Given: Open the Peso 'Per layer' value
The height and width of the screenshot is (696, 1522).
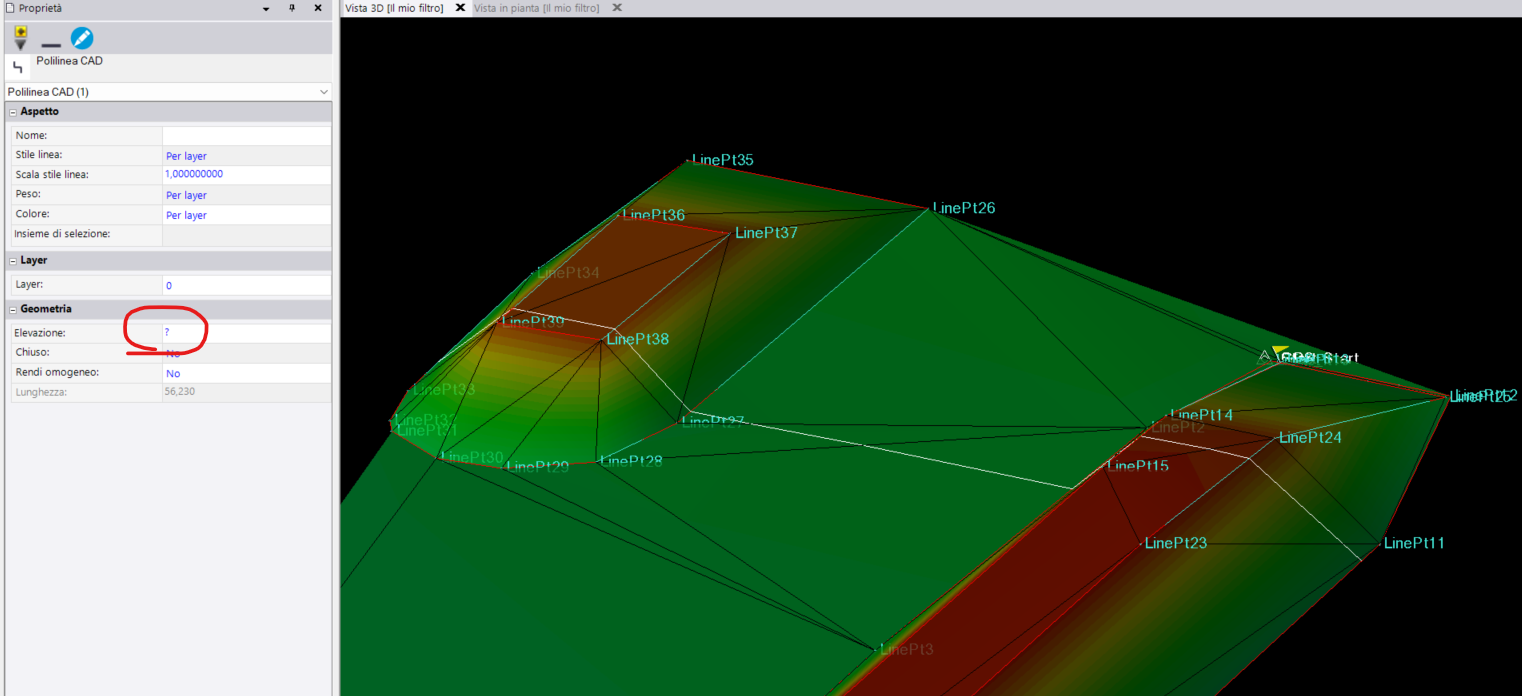Looking at the screenshot, I should tap(246, 195).
